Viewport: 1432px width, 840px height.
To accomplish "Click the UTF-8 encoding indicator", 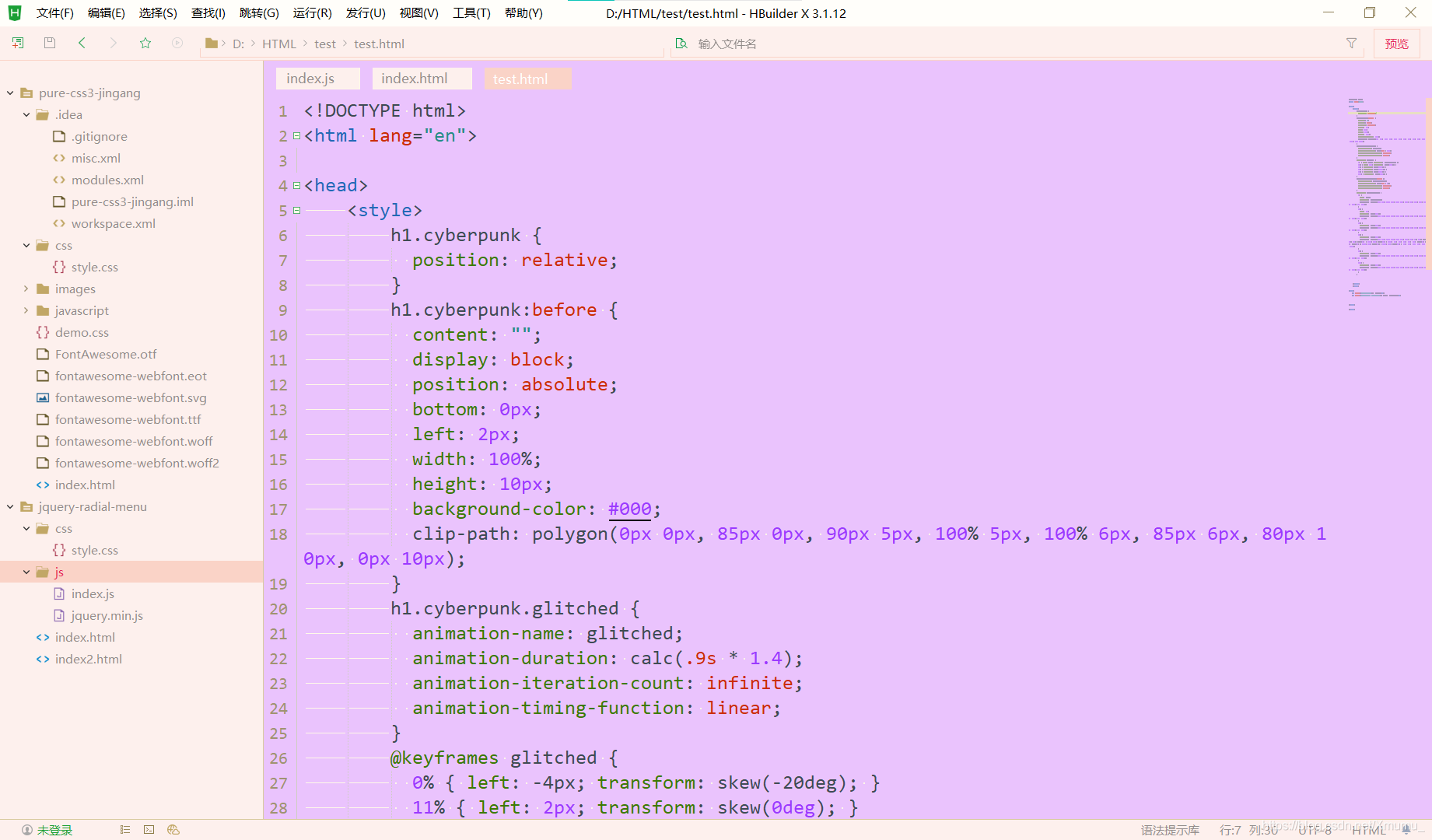I will [x=1315, y=830].
